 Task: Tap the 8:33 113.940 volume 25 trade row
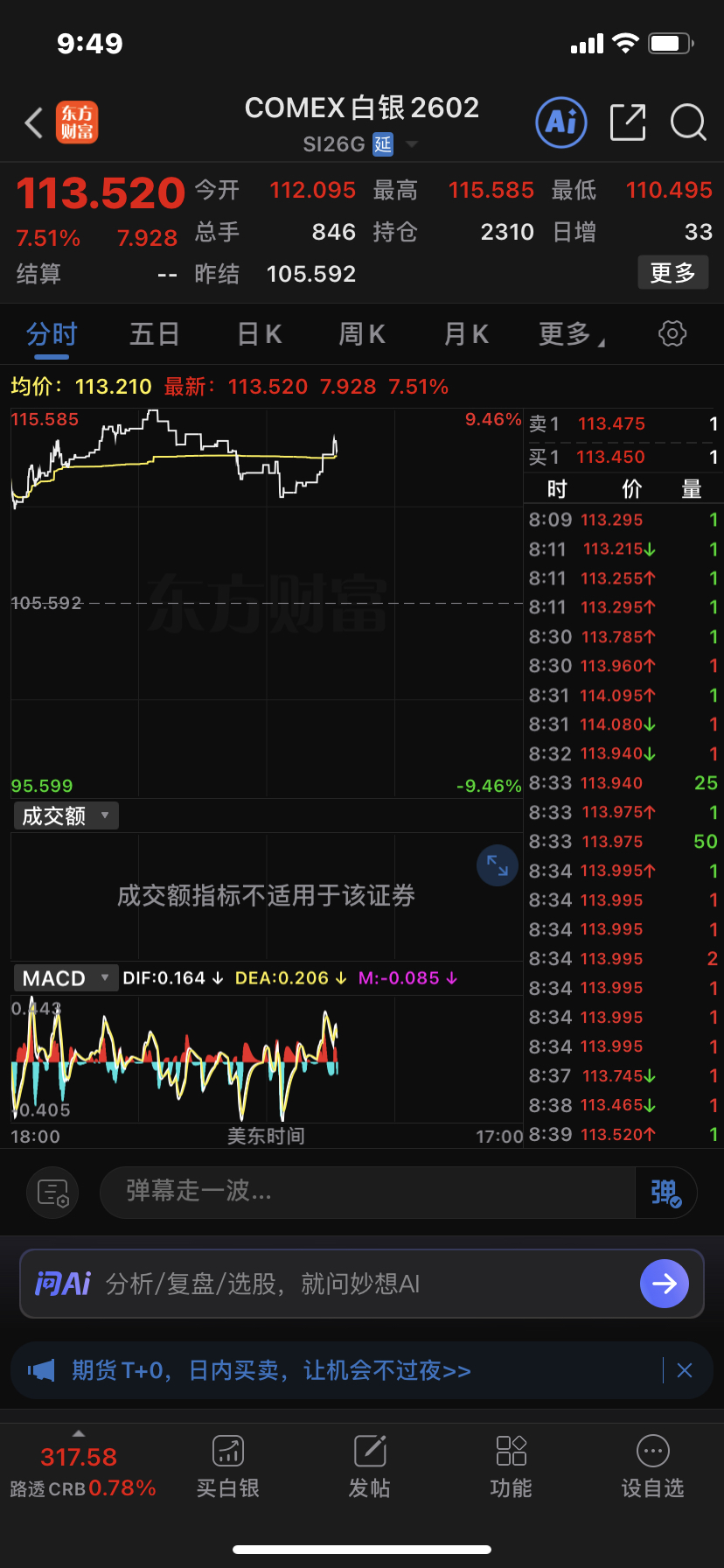623,783
